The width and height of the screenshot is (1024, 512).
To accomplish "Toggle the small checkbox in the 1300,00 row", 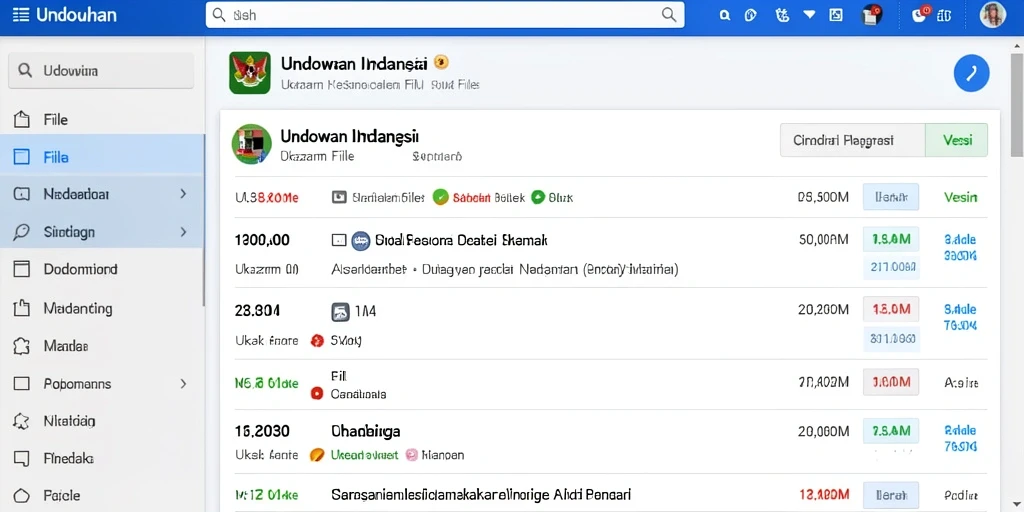I will tap(338, 240).
